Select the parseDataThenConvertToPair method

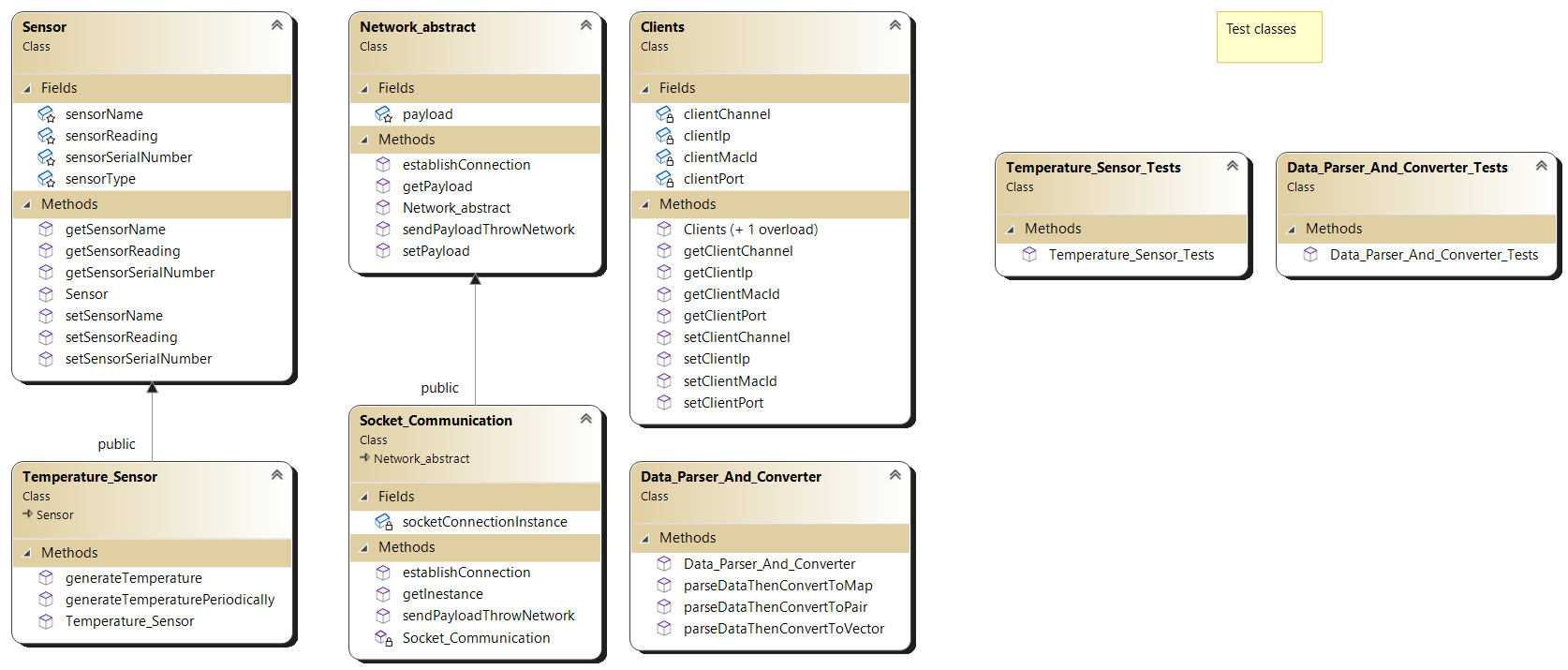tap(776, 607)
